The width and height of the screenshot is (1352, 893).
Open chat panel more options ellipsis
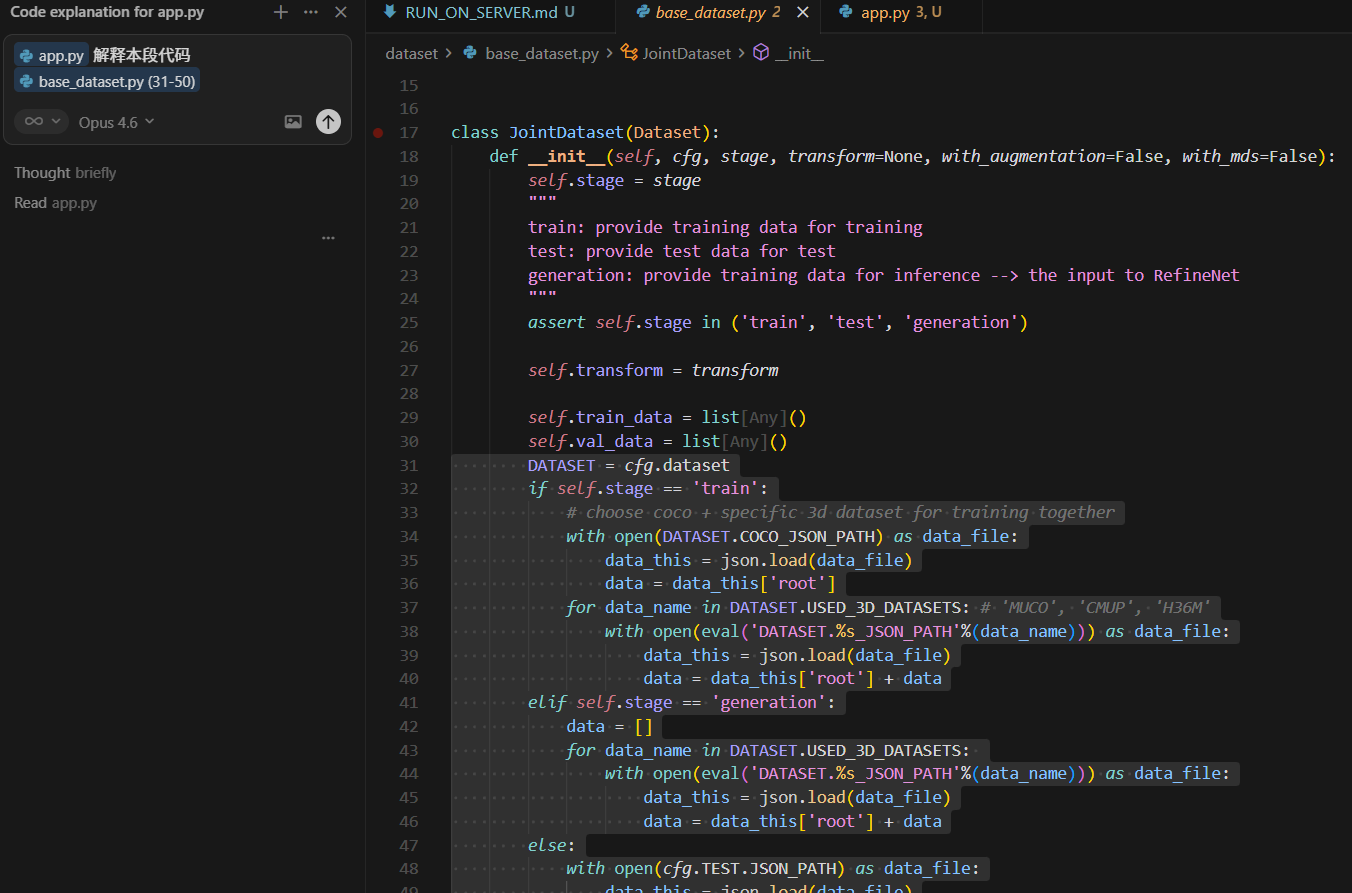pyautogui.click(x=311, y=12)
